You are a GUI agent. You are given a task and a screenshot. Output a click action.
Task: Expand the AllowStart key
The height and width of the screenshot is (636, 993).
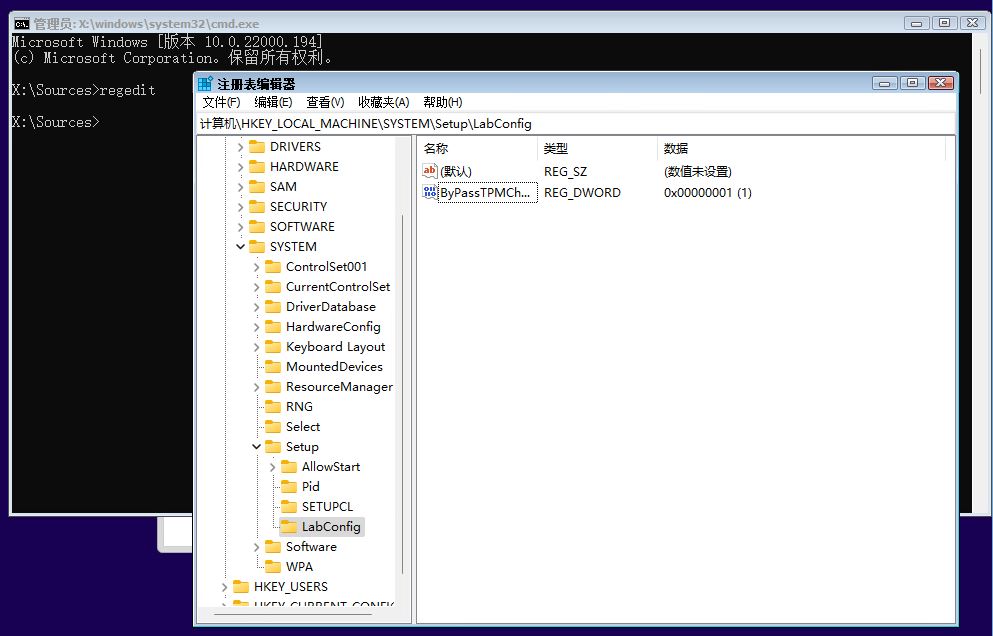click(x=272, y=467)
